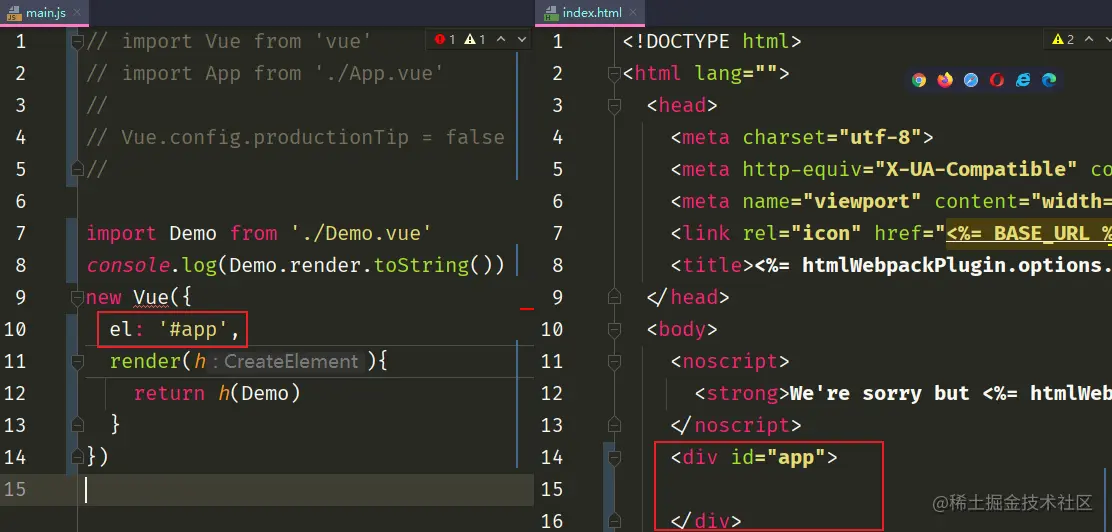
Task: Click DOCTYPE html declaration
Action: 712,41
